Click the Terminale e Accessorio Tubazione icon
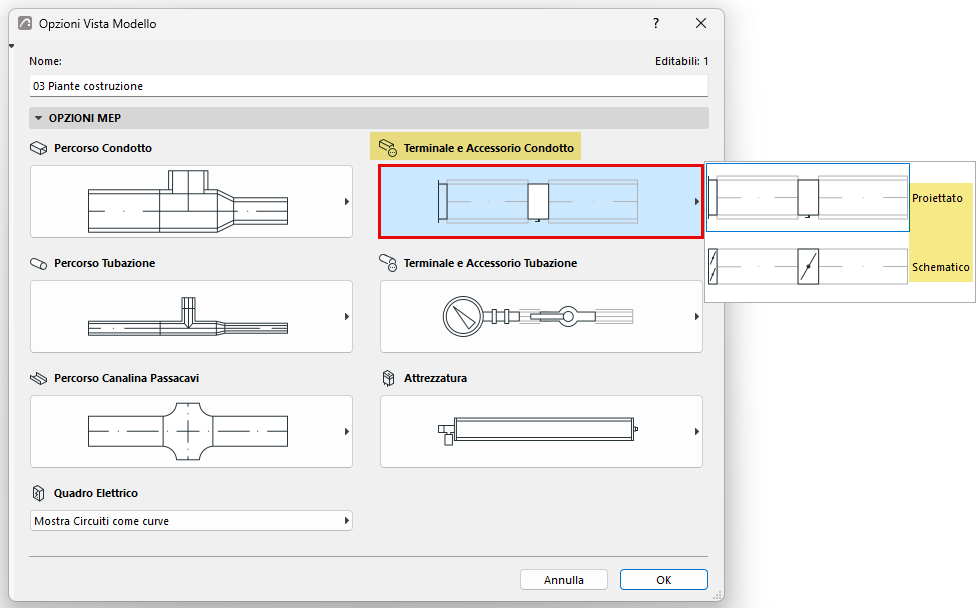This screenshot has width=980, height=608. point(388,263)
